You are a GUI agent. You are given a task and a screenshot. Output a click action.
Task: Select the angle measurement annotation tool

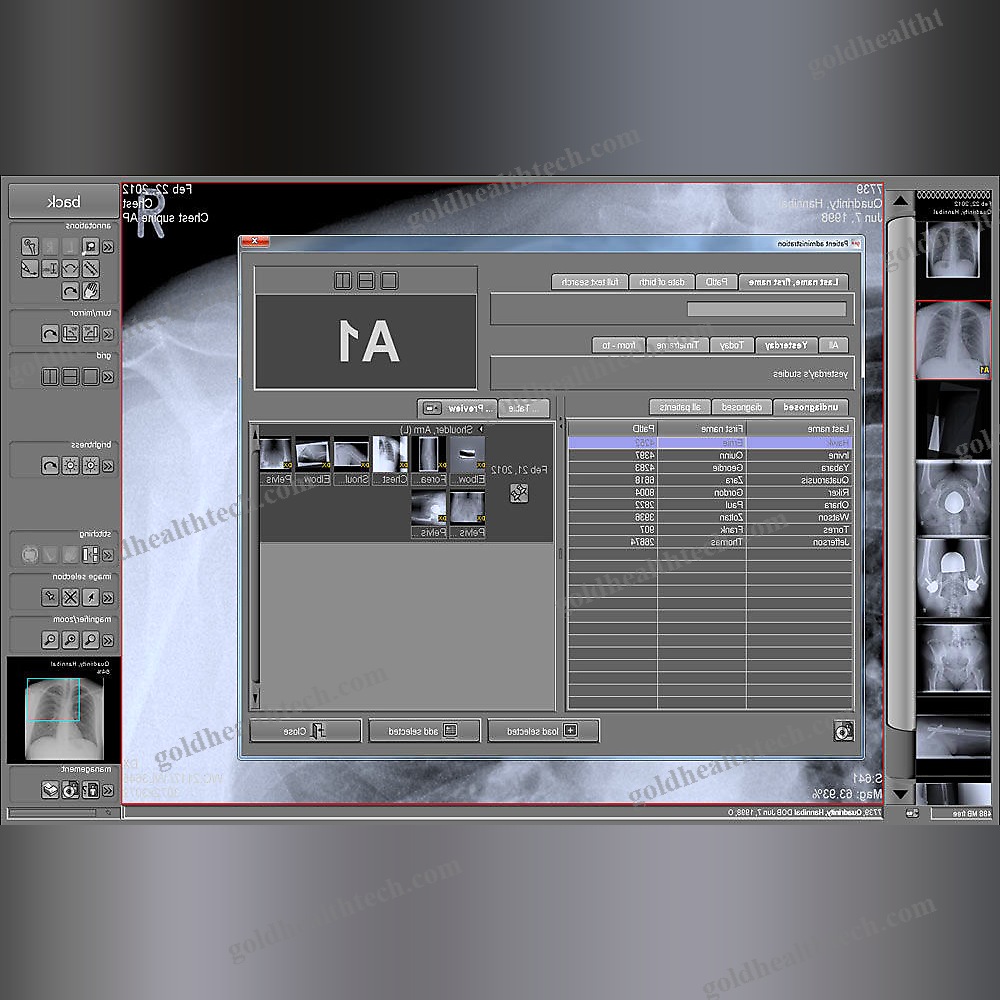click(70, 268)
